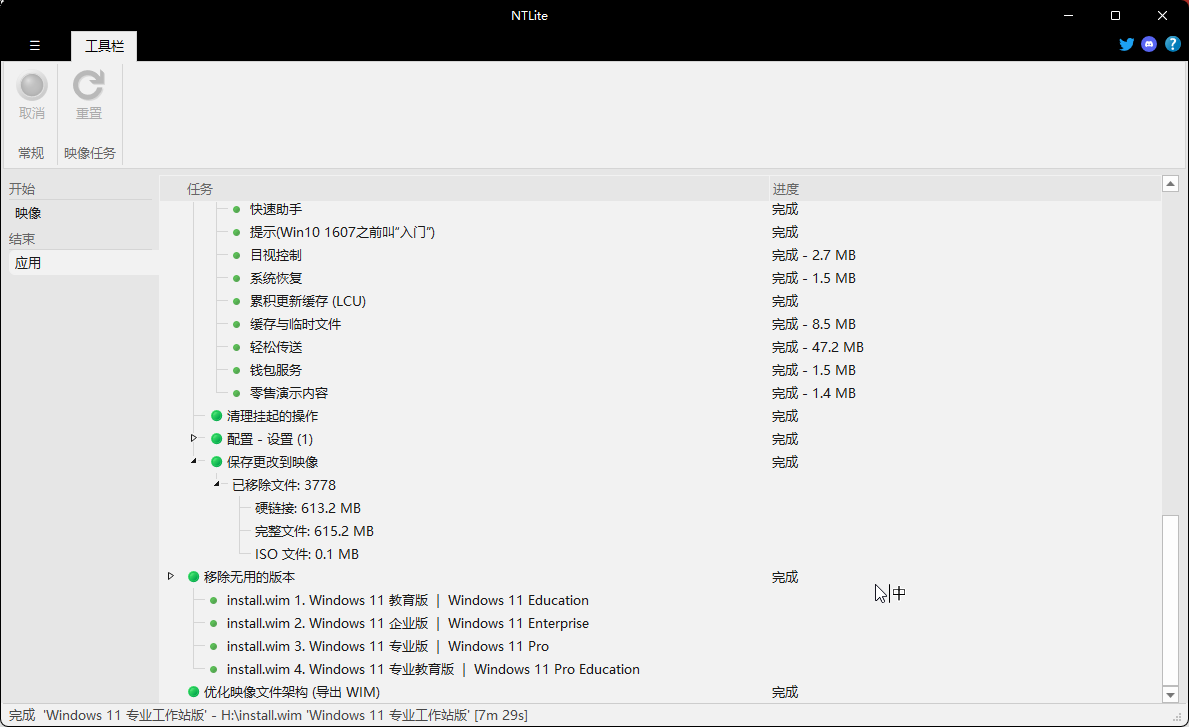Click green dot beside install.wim 3. Windows 11 专业版 | Windows 11 Pro
This screenshot has width=1189, height=727.
click(214, 647)
